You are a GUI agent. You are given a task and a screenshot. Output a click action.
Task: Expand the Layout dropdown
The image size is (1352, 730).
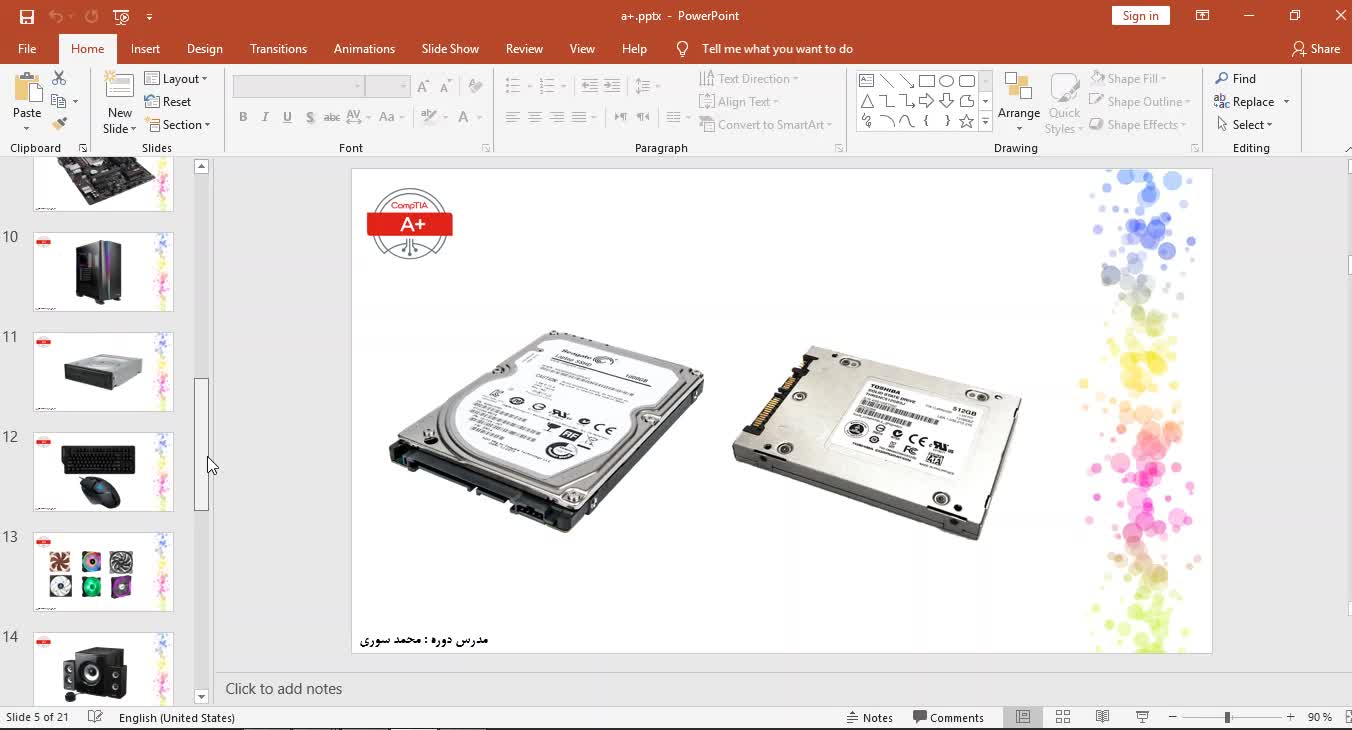click(176, 78)
